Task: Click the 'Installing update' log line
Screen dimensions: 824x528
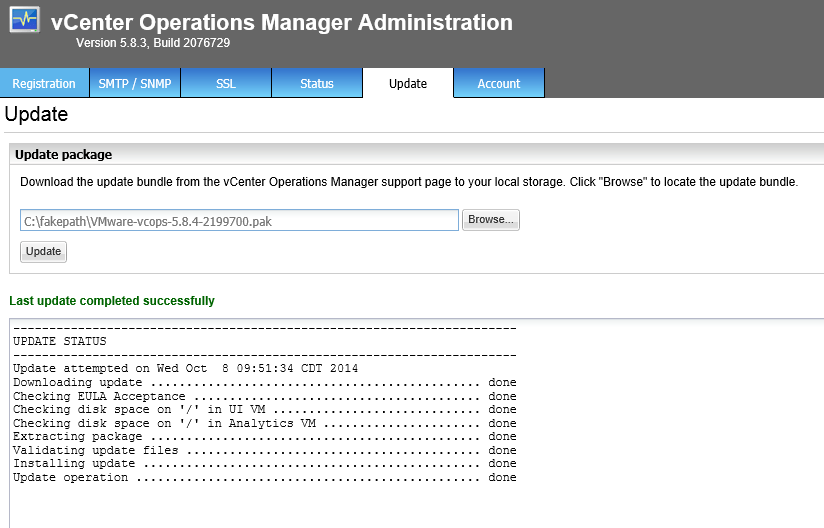Action: pyautogui.click(x=265, y=463)
